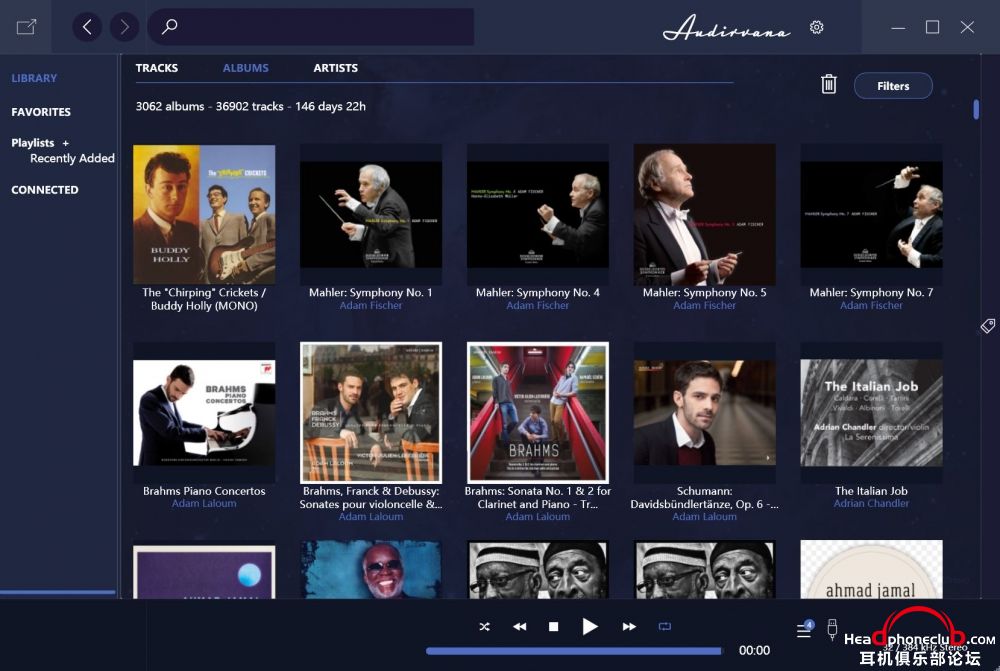Click Adam Fischer link under Symphony No. 7

pos(871,306)
